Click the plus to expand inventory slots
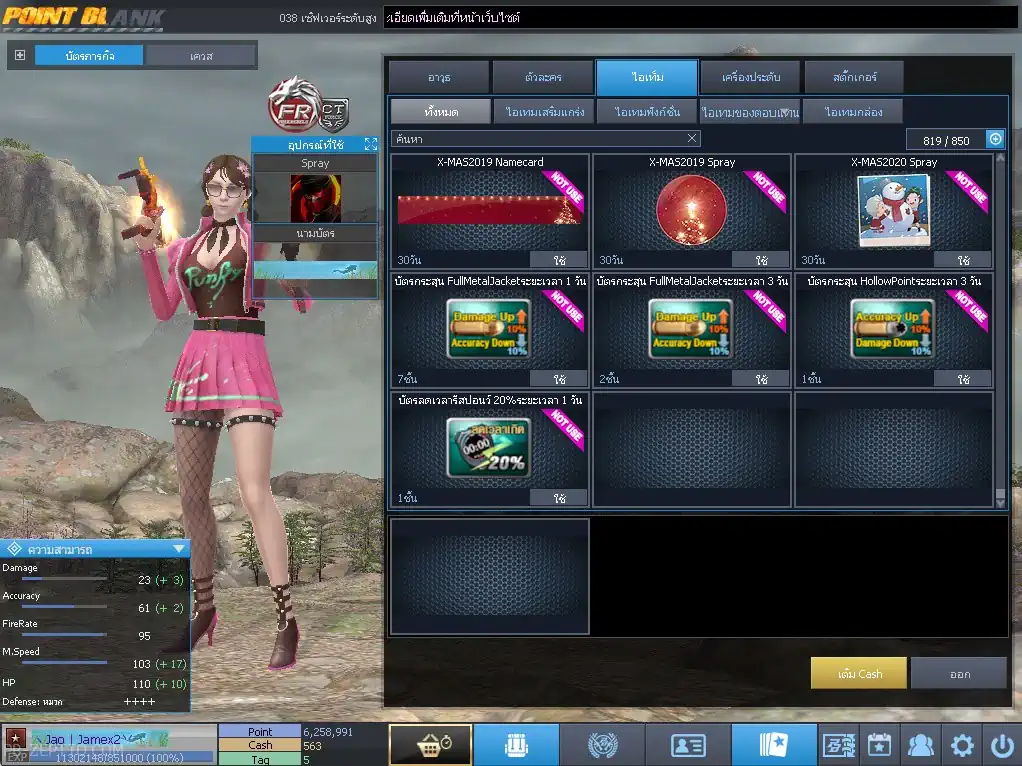The width and height of the screenshot is (1022, 766). point(995,139)
